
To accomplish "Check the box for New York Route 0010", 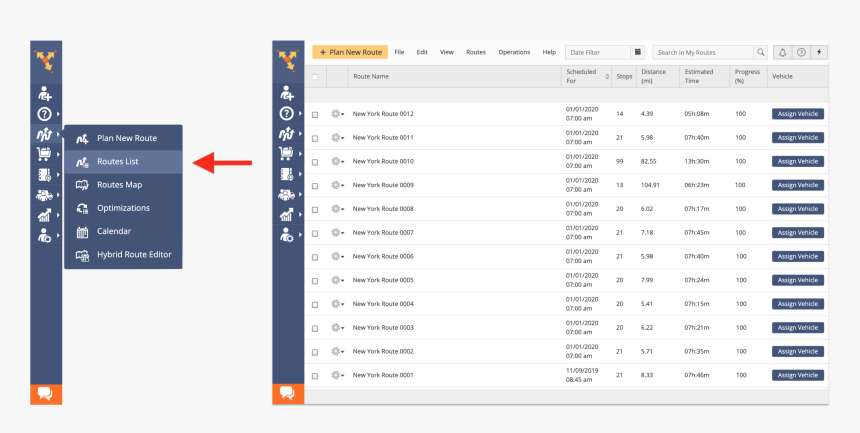I will click(315, 162).
